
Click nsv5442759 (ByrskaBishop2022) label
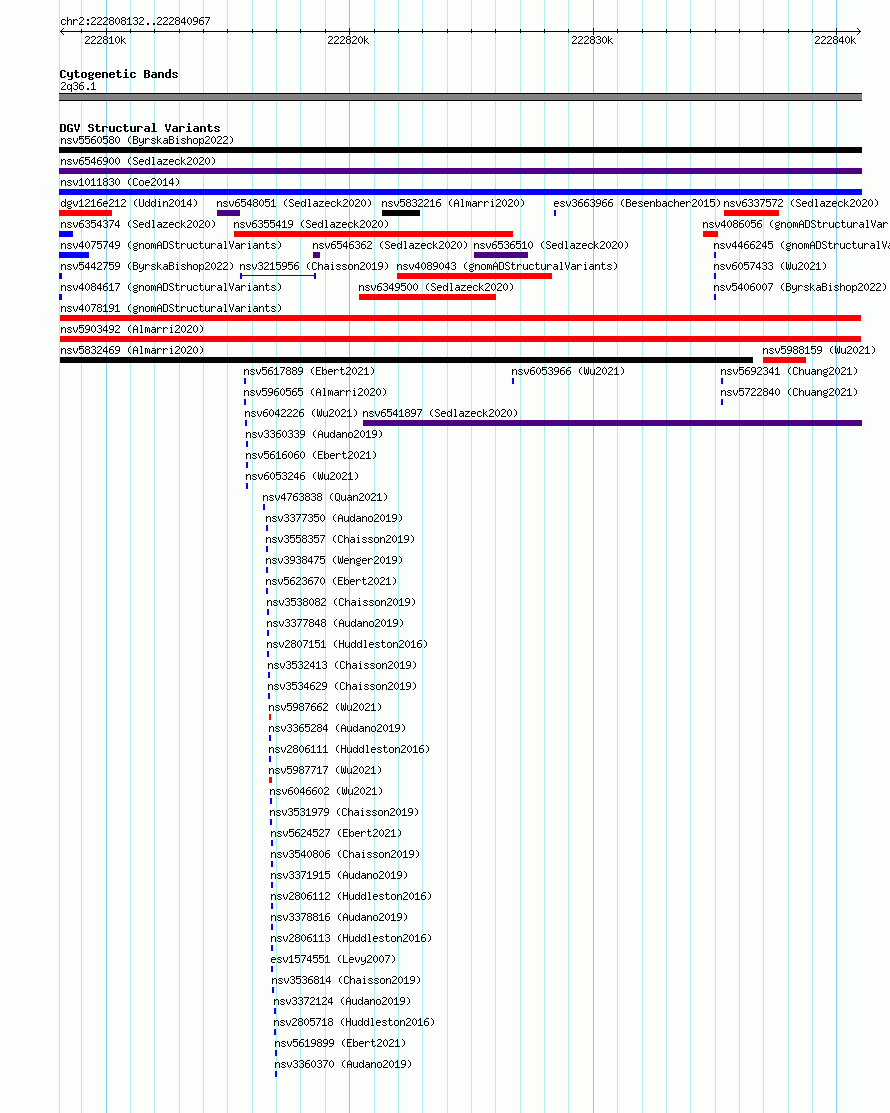coord(147,266)
